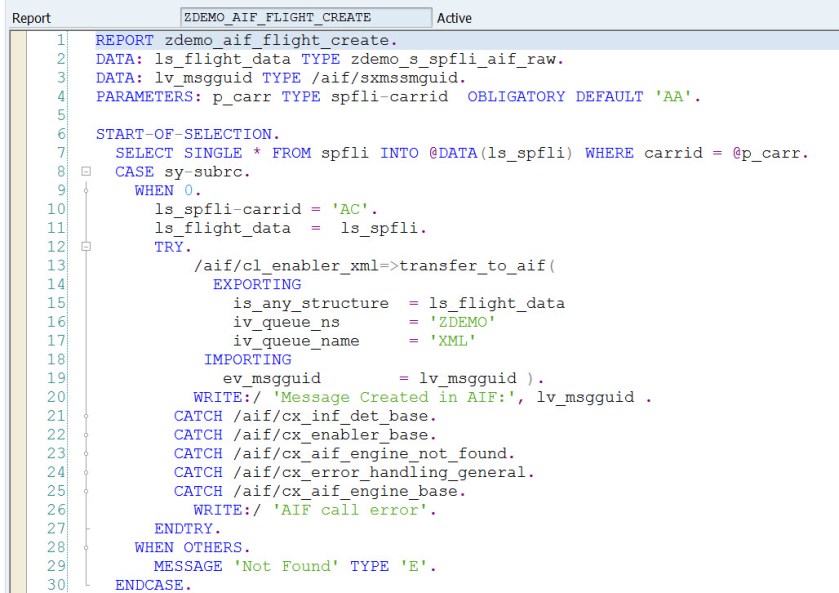Click line number 1 in the gutter
839x593 pixels.
[x=60, y=40]
